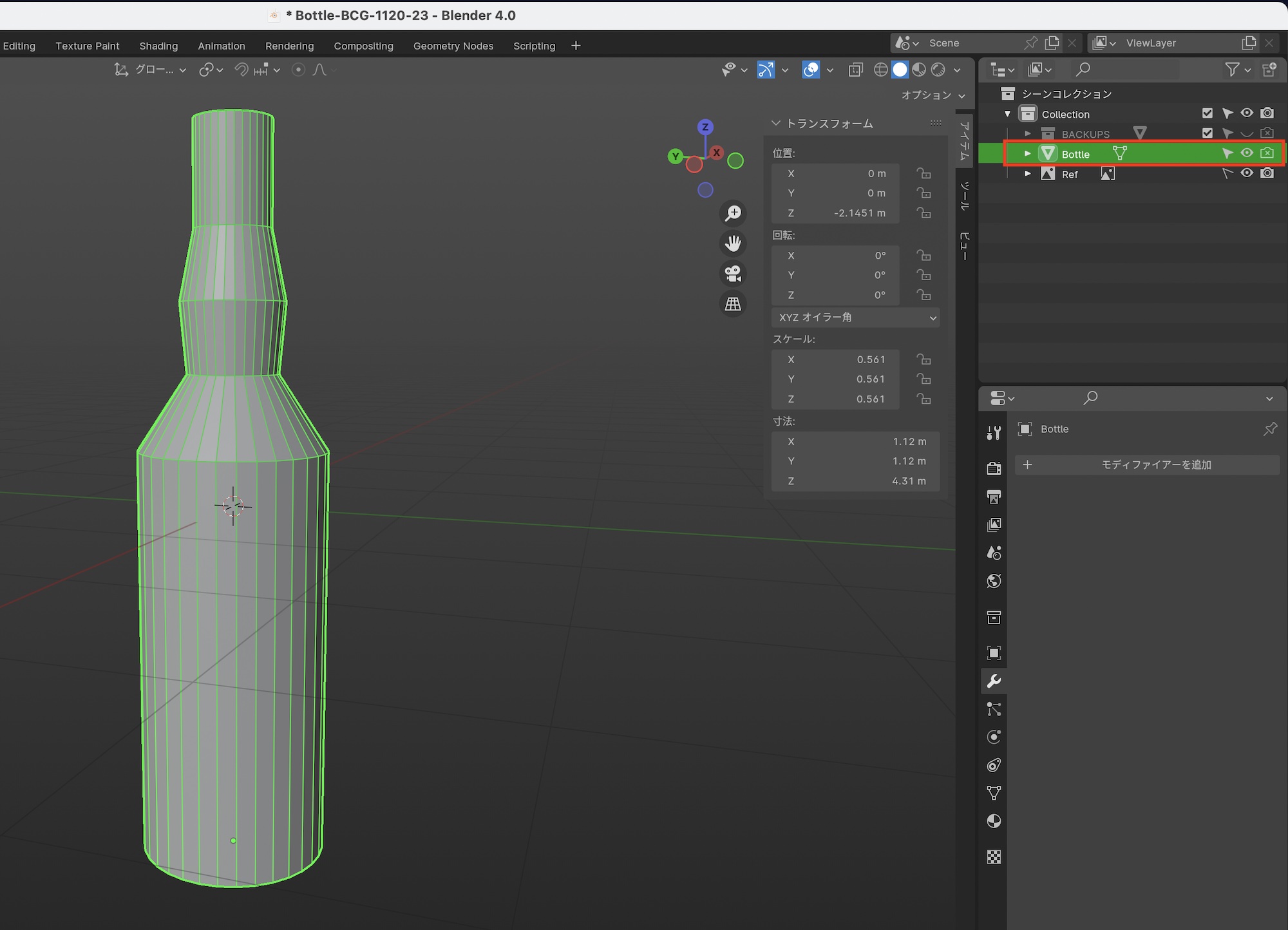This screenshot has height=930, width=1288.
Task: Toggle camera view icon
Action: (733, 274)
